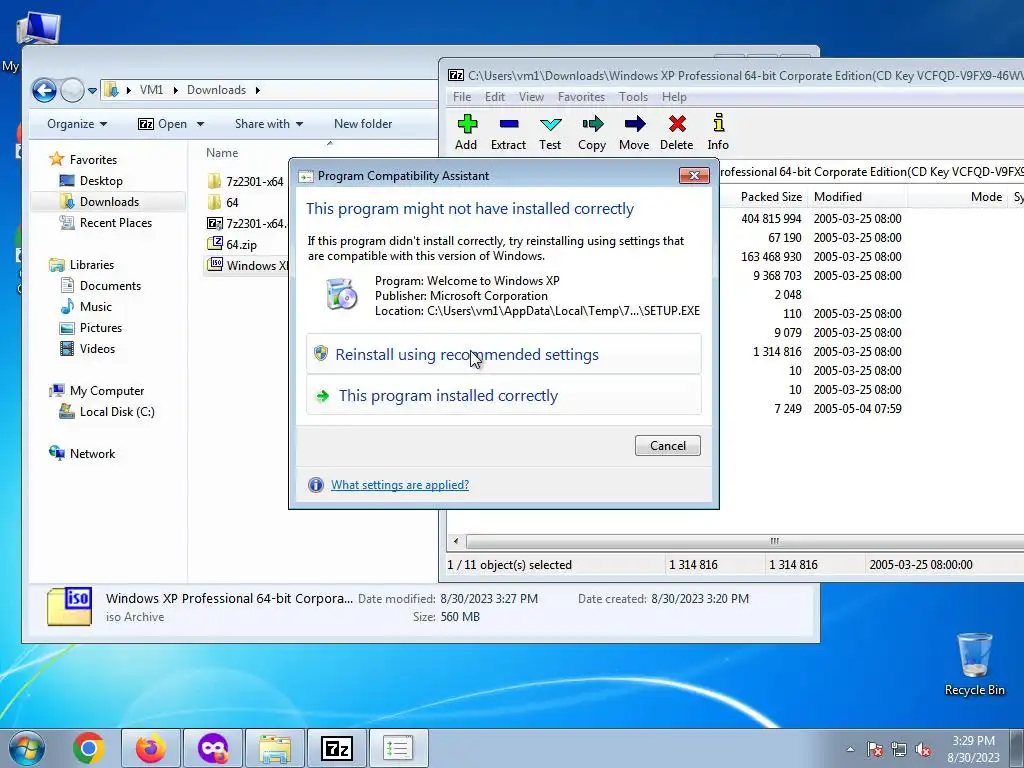The image size is (1024, 768).
Task: Sort 7-Zip list by Packed Size column
Action: [771, 197]
